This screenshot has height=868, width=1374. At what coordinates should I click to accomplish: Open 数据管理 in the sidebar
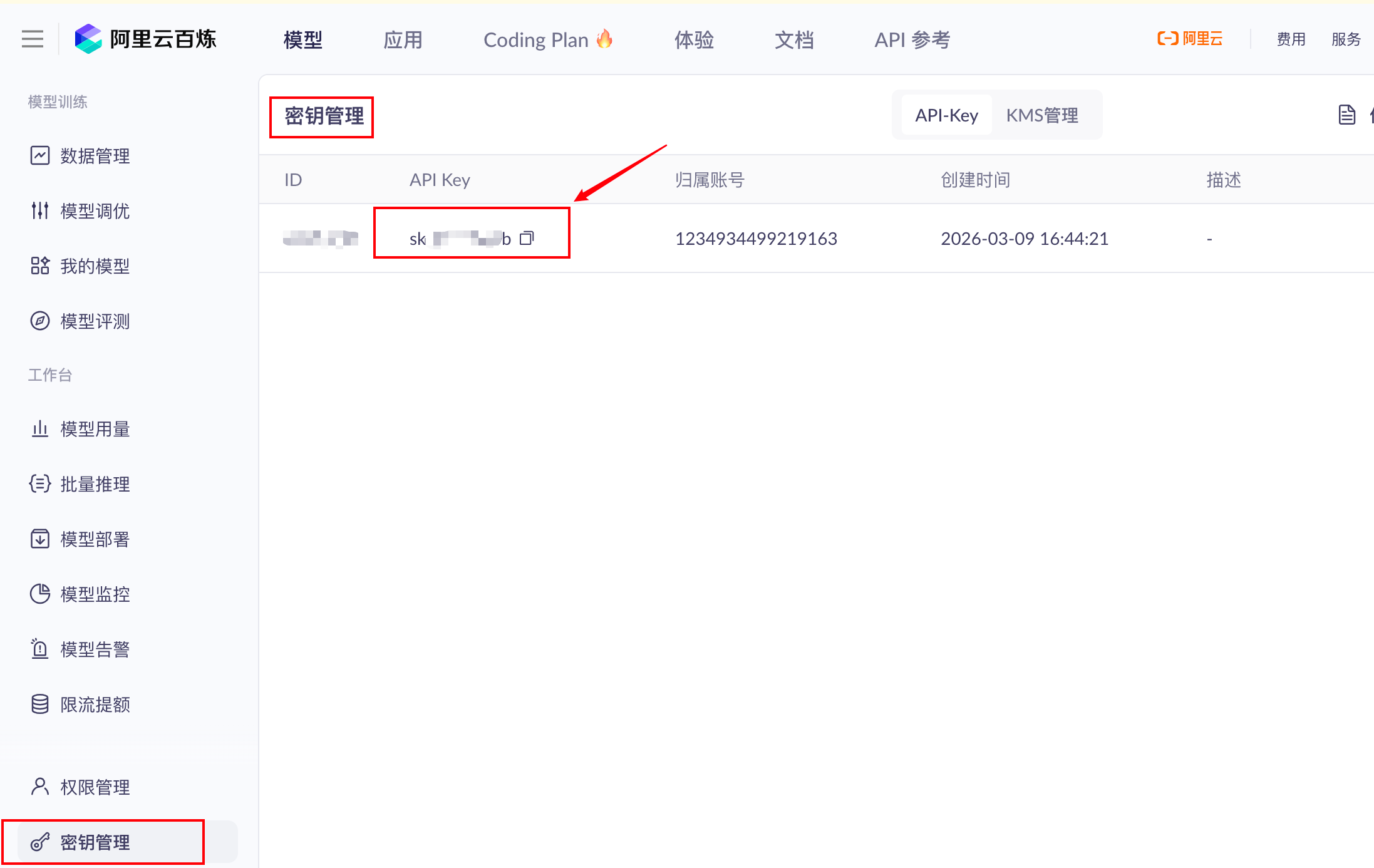click(95, 156)
